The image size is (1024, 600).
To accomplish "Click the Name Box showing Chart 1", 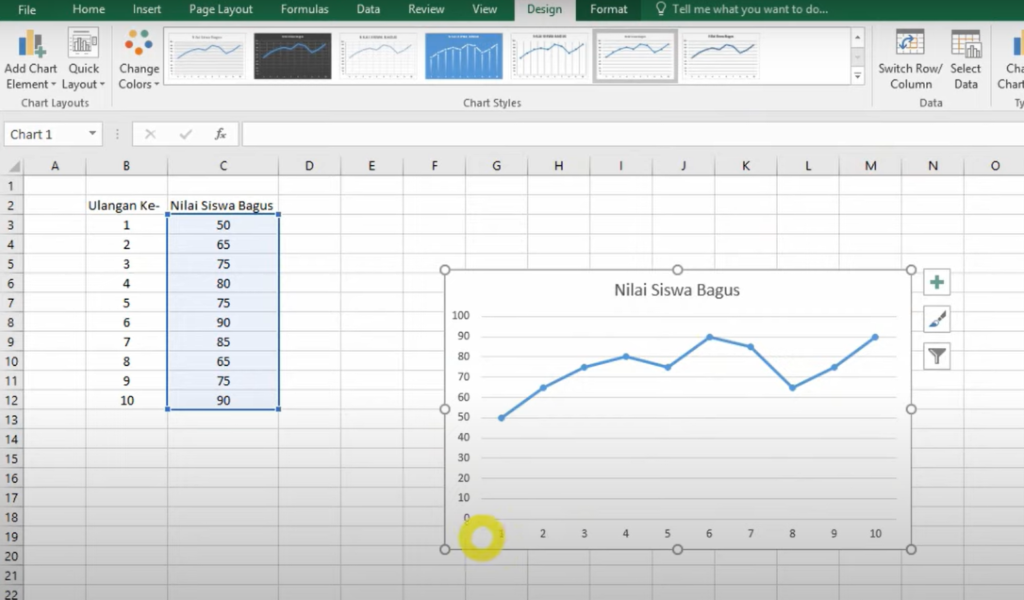I will [x=44, y=134].
